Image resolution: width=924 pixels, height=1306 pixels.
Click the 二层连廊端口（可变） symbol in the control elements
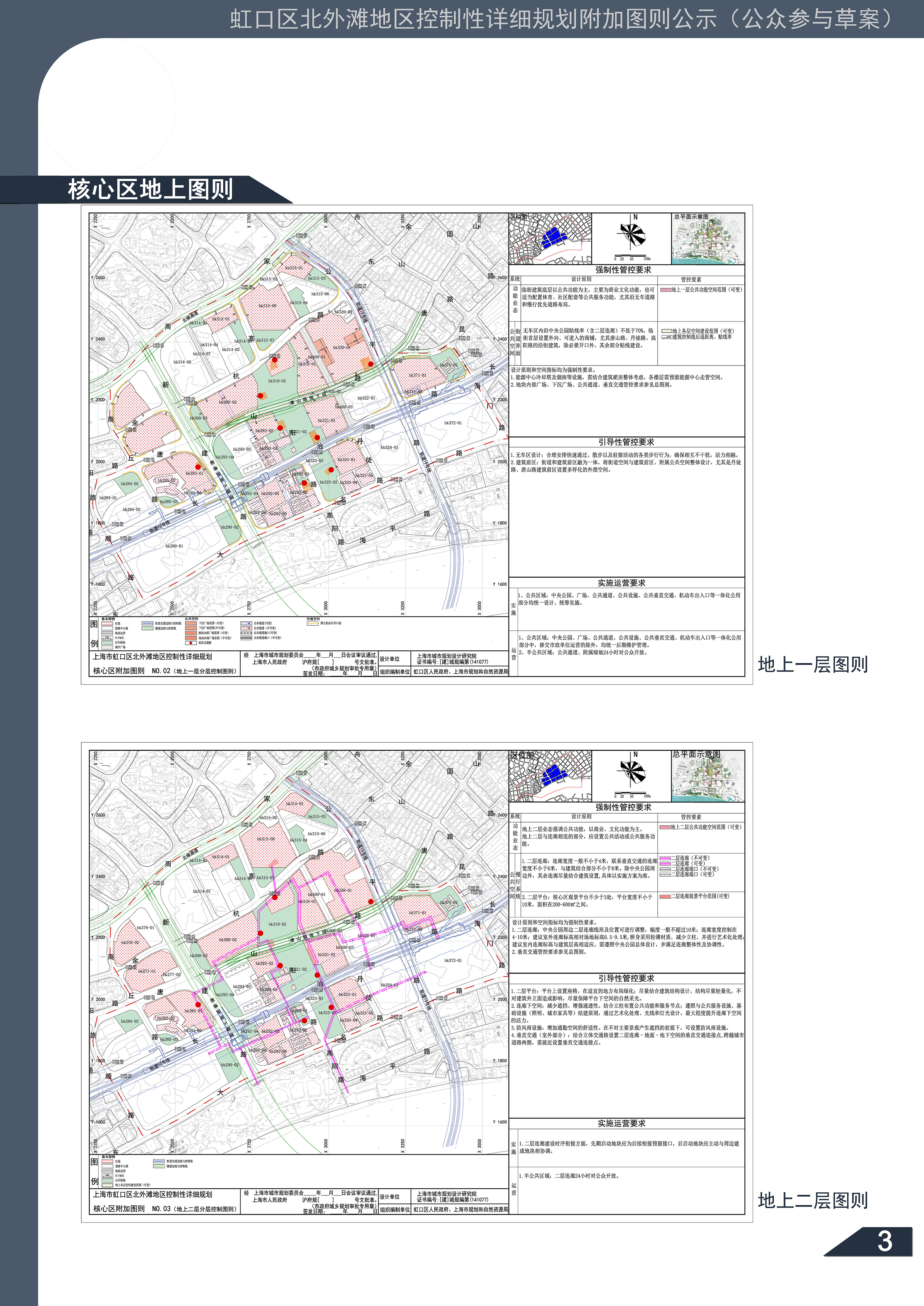[x=665, y=875]
